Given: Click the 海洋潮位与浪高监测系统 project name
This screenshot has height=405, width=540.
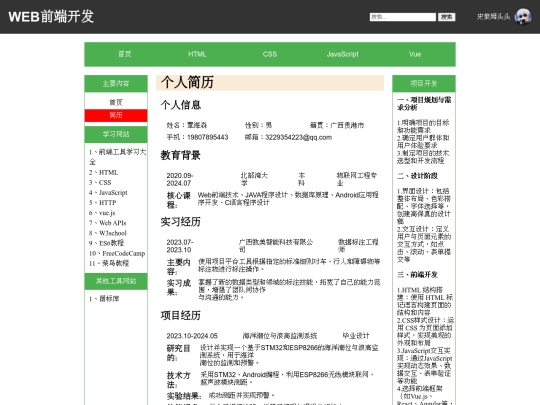Looking at the screenshot, I should point(280,335).
